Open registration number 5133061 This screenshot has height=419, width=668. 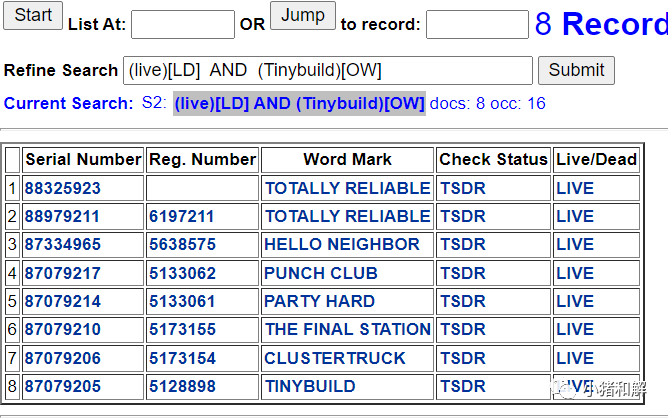182,301
